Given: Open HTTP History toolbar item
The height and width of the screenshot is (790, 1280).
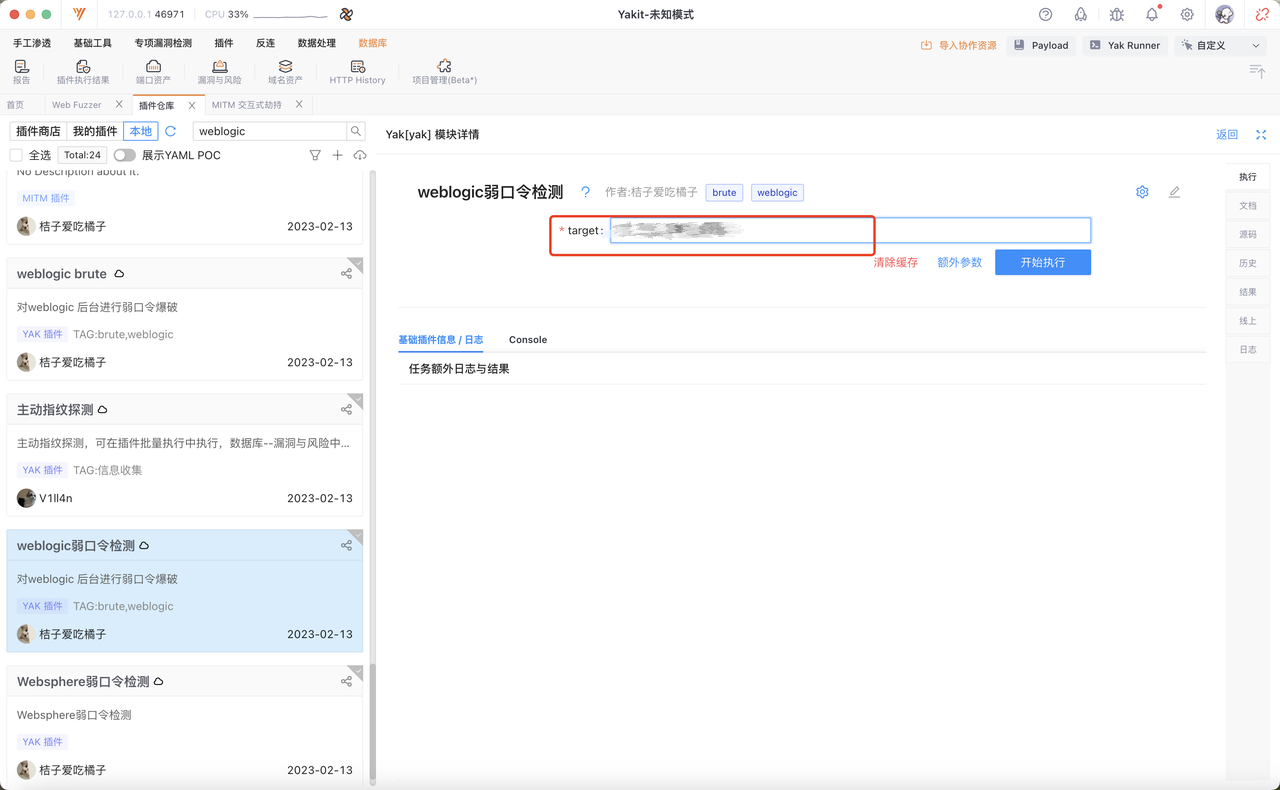Looking at the screenshot, I should click(357, 72).
